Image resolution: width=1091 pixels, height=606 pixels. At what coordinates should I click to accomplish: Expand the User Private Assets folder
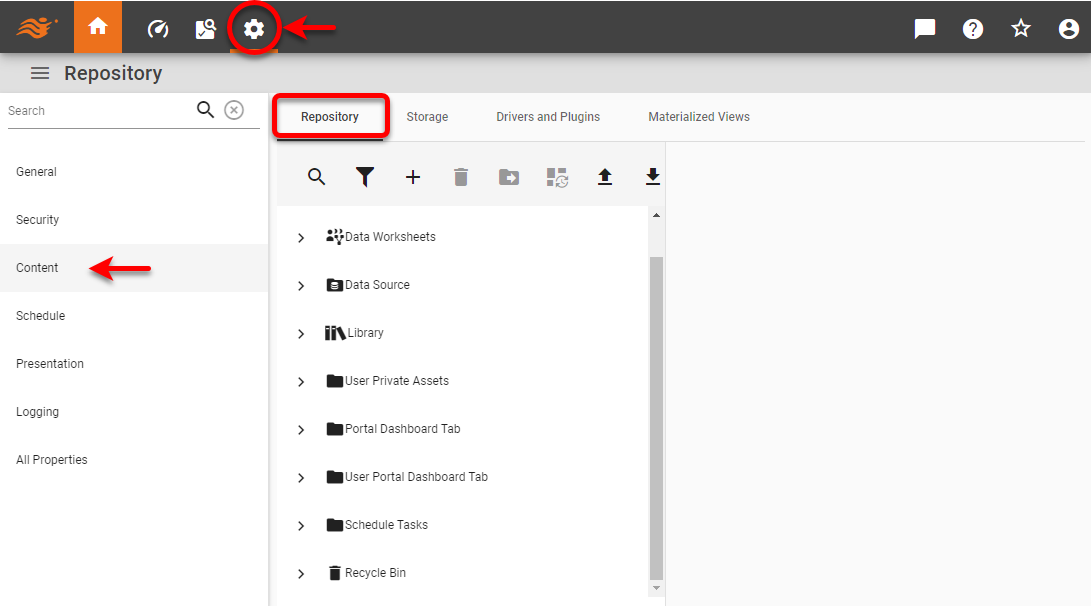click(300, 380)
